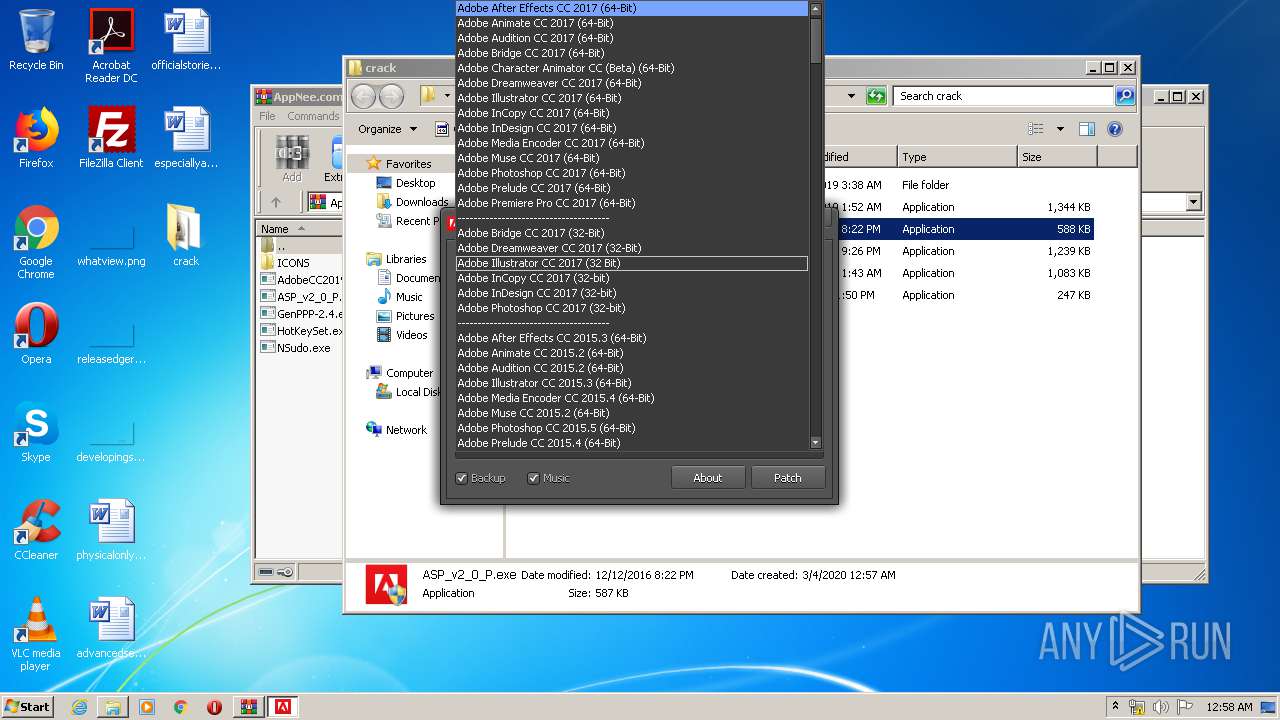This screenshot has width=1280, height=720.
Task: Click the WinRAR taskbar button
Action: pos(249,707)
